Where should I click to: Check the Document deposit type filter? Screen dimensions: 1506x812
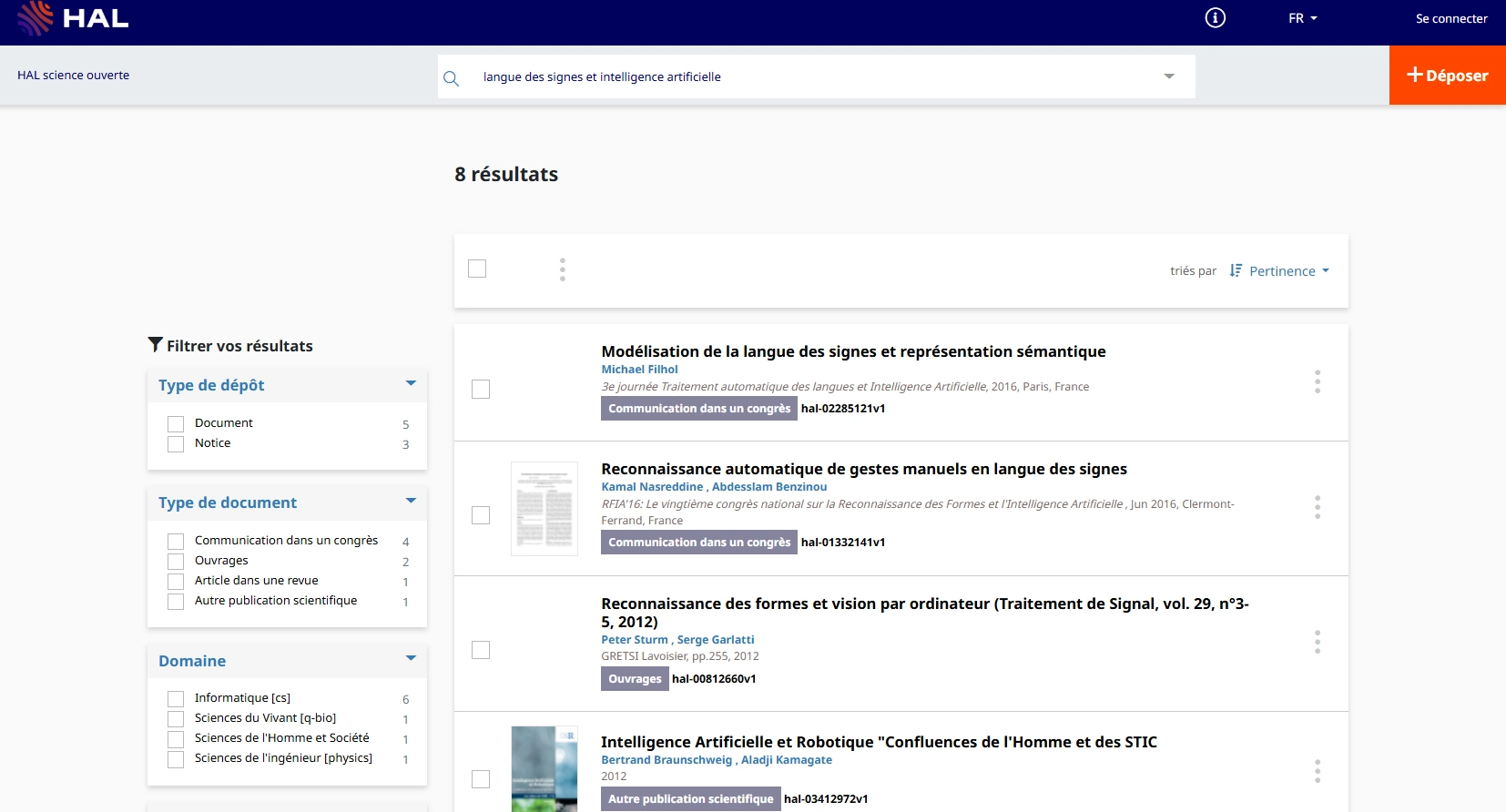pos(176,424)
